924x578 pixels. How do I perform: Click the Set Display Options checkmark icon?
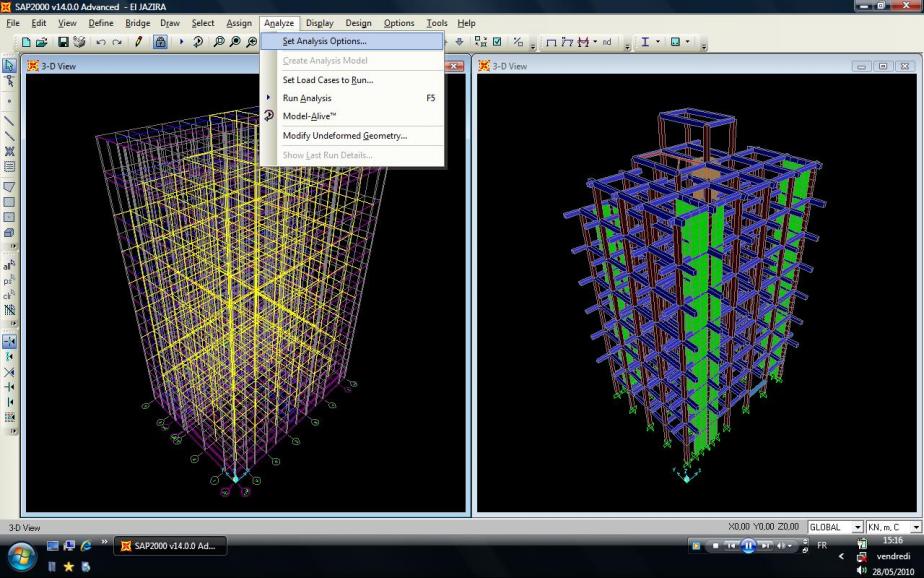497,42
